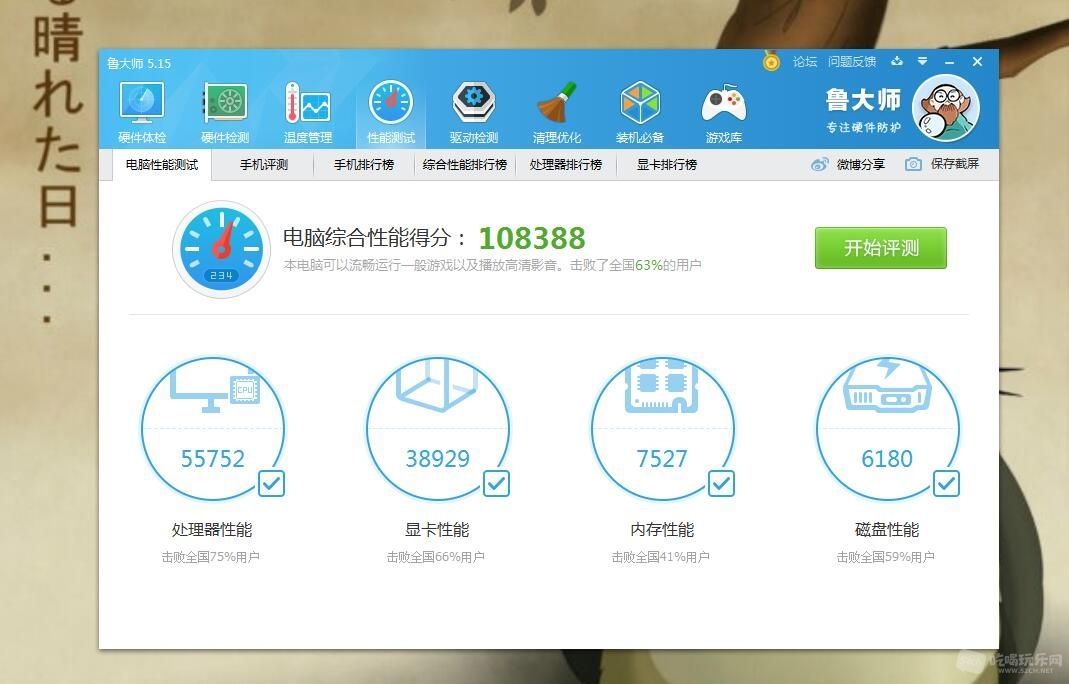Click the 内存性能 label
The width and height of the screenshot is (1069, 684).
(662, 529)
